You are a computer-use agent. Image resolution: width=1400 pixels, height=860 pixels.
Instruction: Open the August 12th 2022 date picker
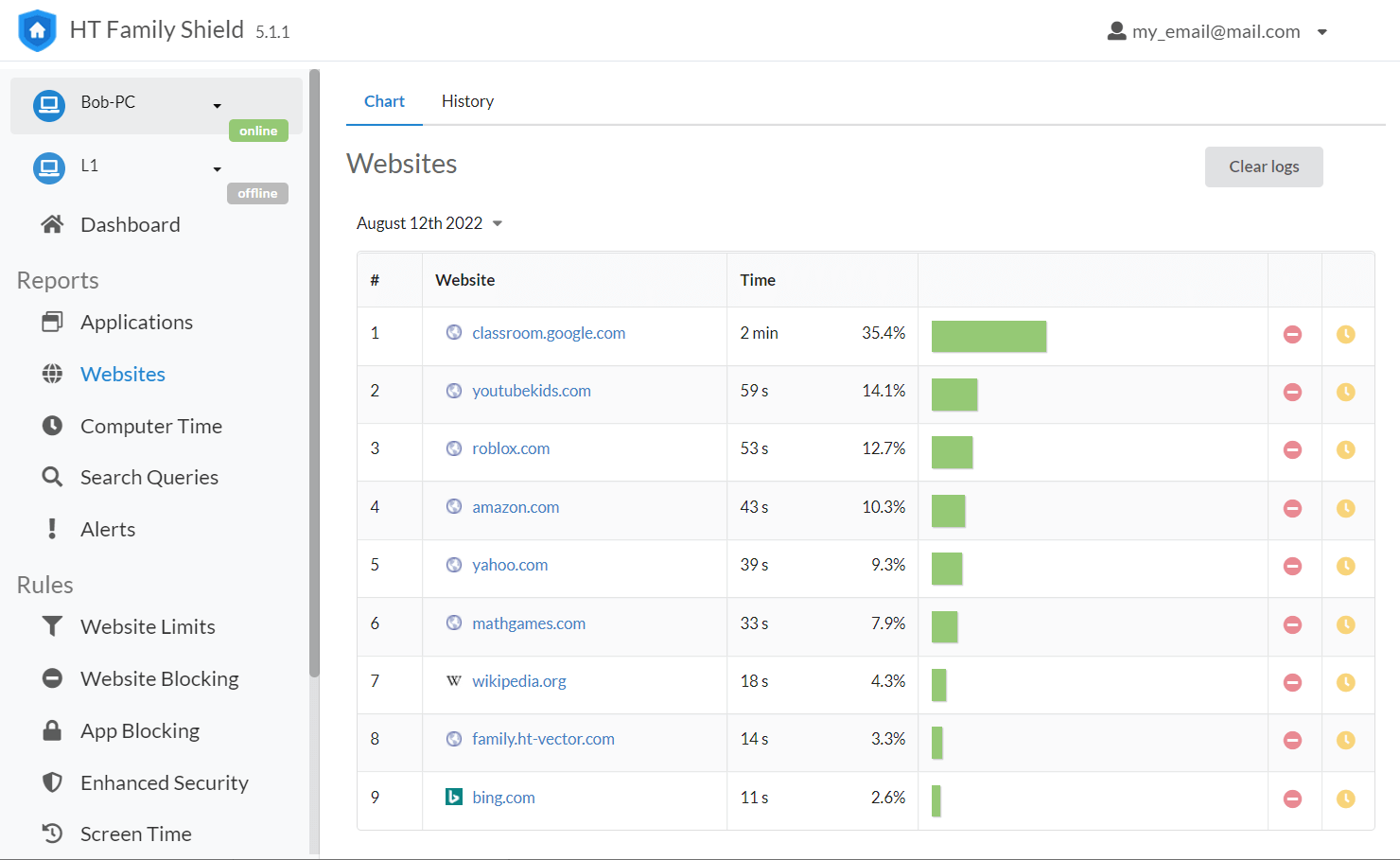pos(429,223)
